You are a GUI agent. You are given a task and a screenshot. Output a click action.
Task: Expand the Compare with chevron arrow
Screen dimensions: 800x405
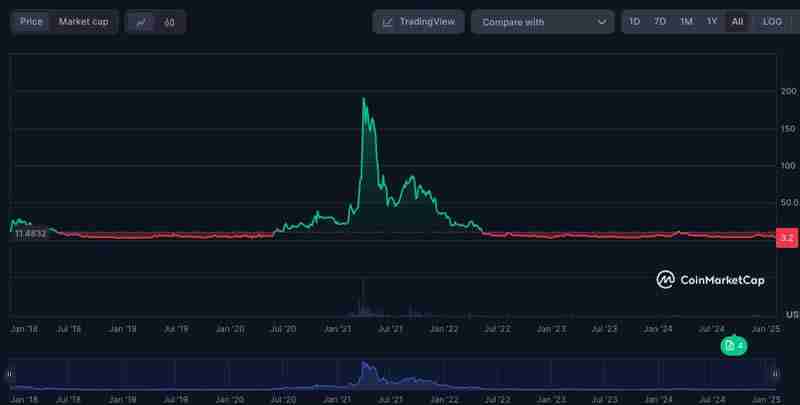pos(602,22)
